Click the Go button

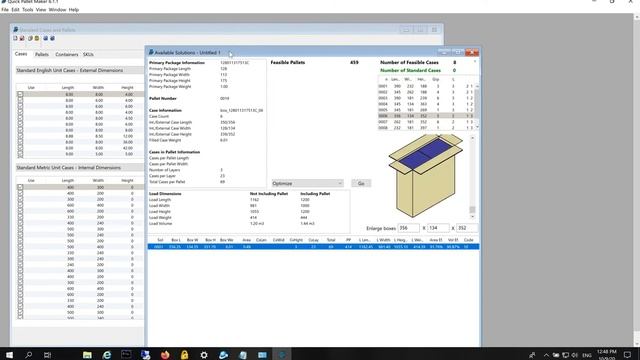361,183
